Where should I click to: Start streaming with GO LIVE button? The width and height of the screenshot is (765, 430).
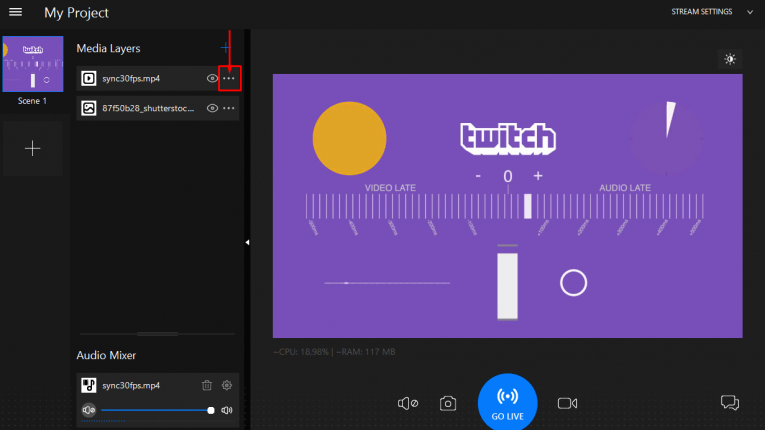coord(507,402)
